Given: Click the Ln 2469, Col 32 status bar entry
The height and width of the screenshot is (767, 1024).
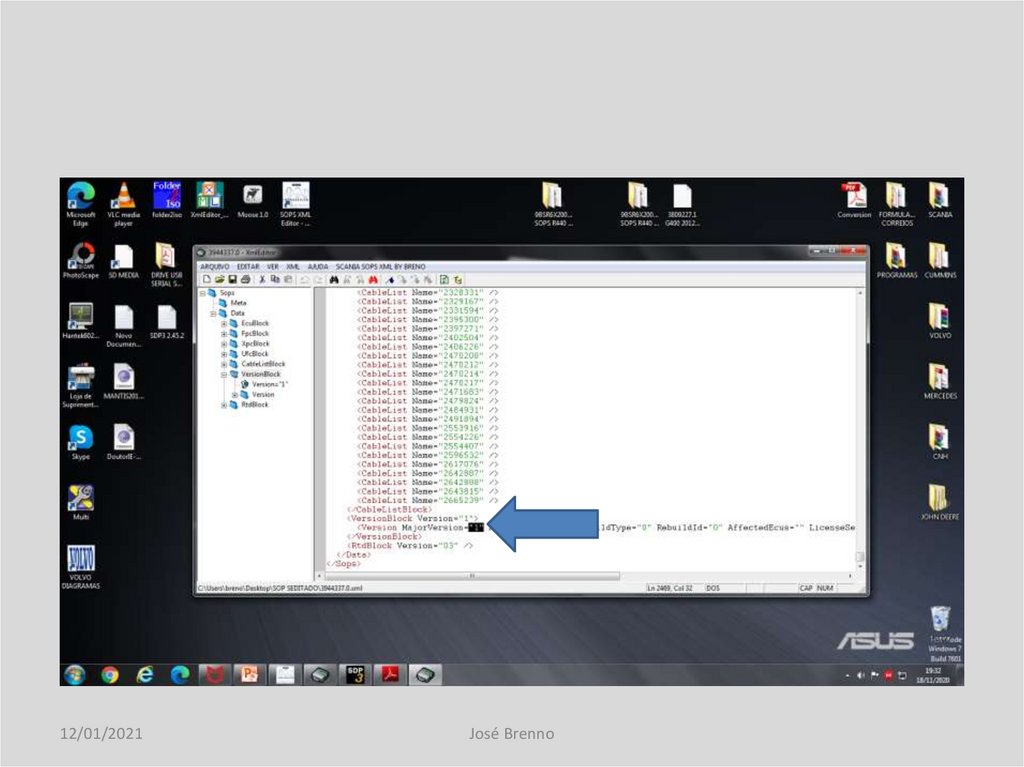Looking at the screenshot, I should 670,588.
